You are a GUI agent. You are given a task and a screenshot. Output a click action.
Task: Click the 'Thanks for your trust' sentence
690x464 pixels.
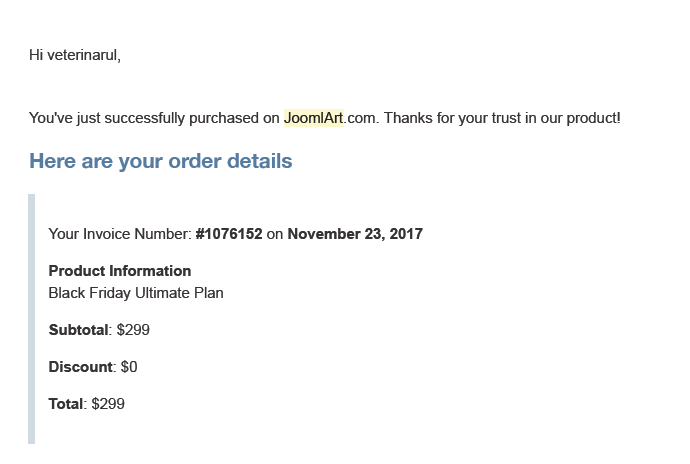(502, 118)
